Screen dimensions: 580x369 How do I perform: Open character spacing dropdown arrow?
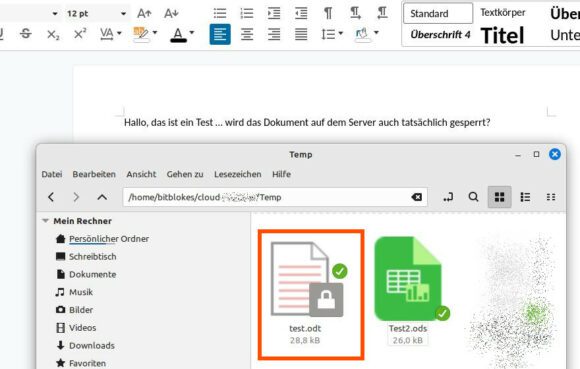pos(119,33)
